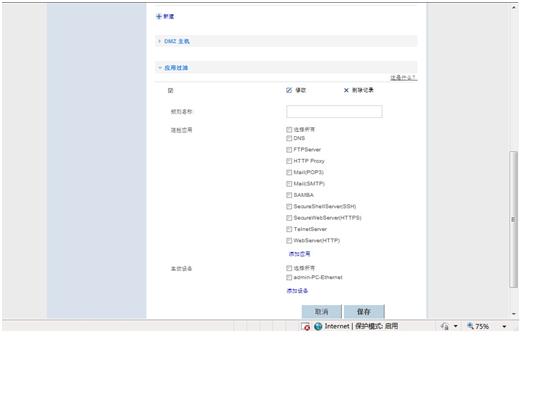Viewport: 558px width, 398px height.
Task: Tick the WebServer(HTTP) checkbox
Action: (289, 241)
